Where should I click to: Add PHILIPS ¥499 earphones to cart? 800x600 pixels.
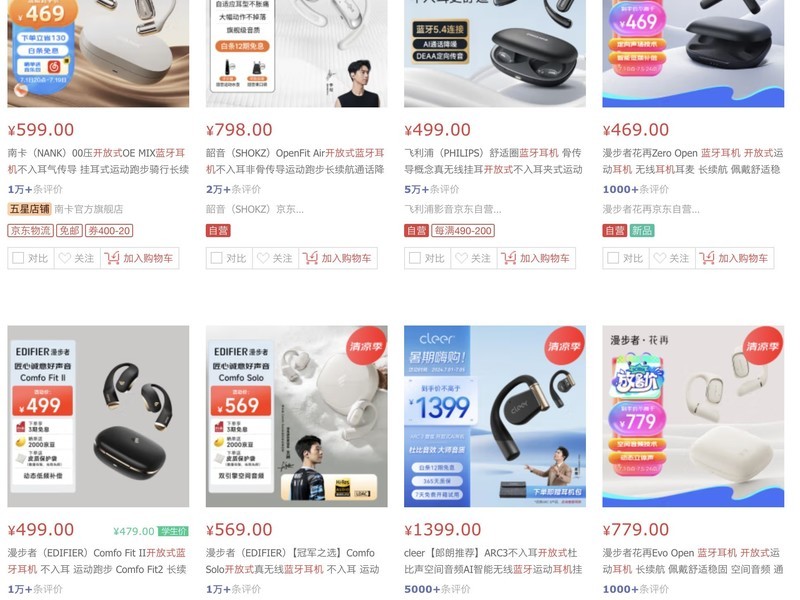tap(536, 258)
